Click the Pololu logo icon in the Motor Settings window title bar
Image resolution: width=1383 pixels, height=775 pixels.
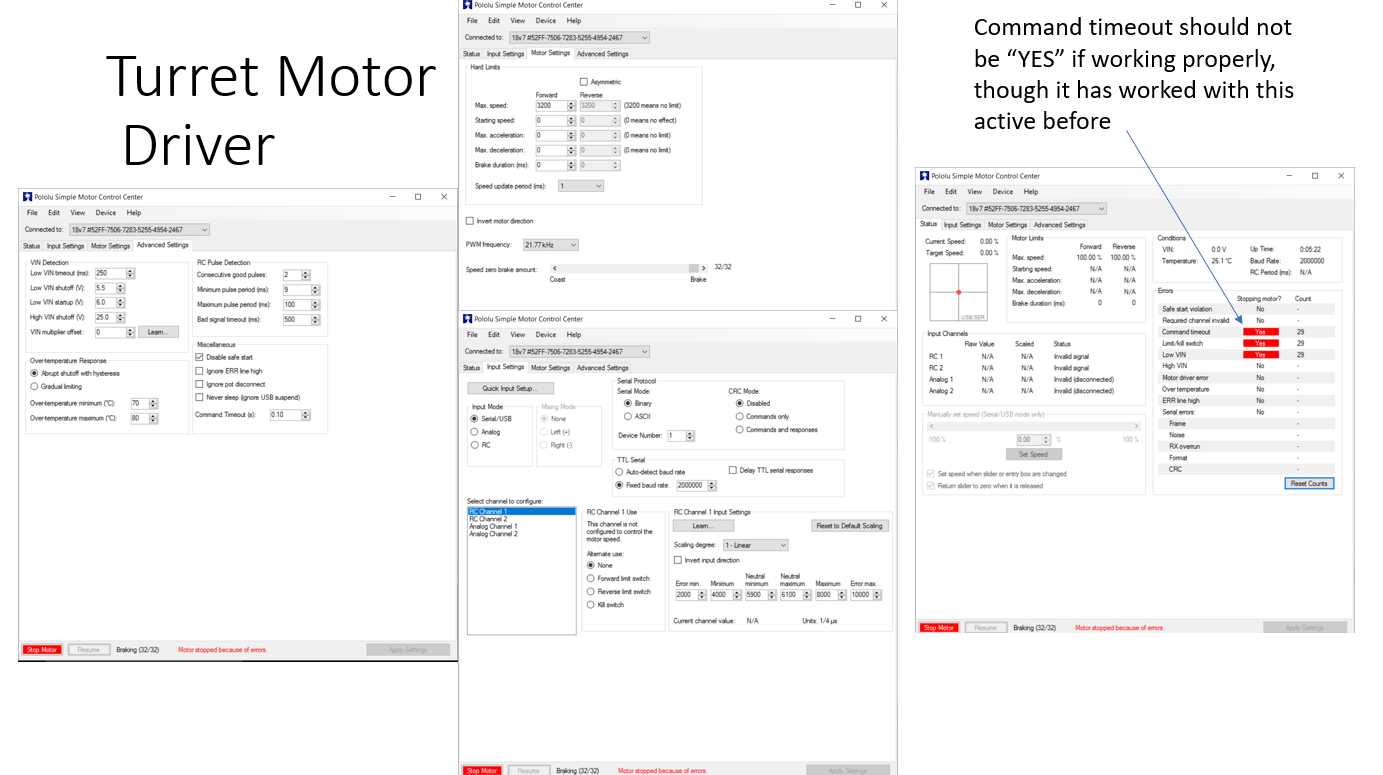pyautogui.click(x=468, y=5)
